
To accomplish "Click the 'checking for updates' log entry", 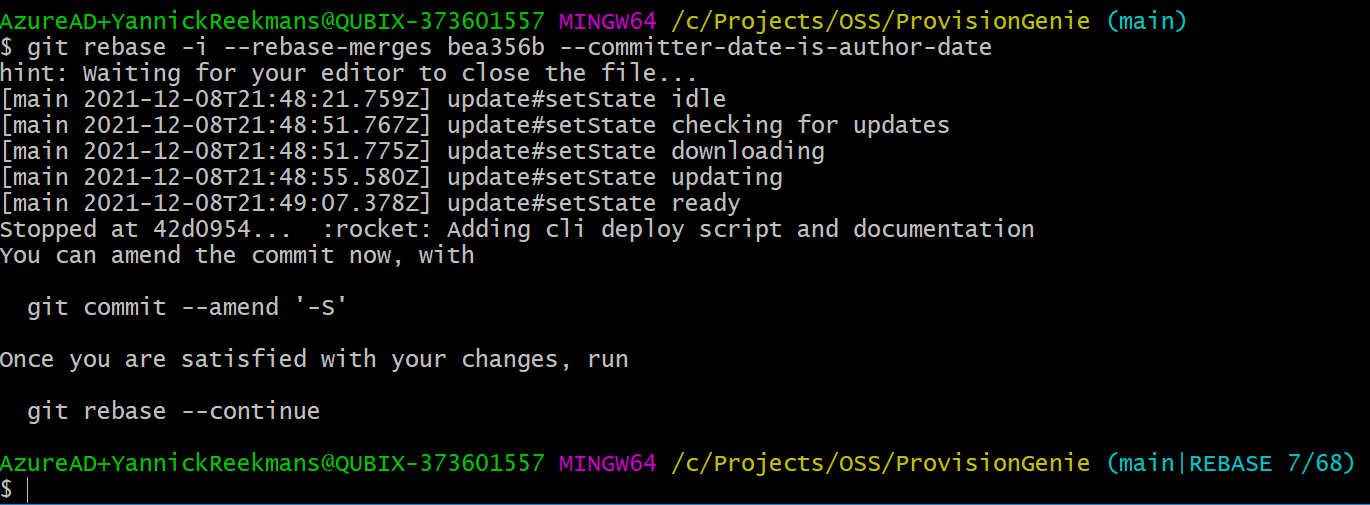I will tap(810, 125).
